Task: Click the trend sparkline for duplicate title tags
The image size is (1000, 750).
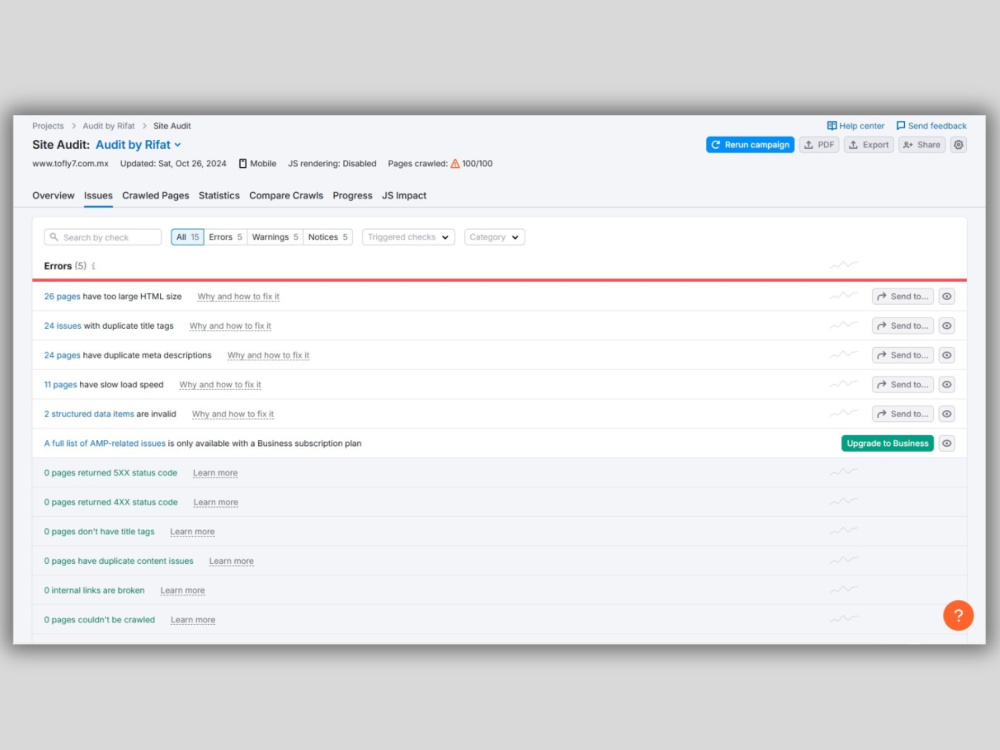Action: pos(843,325)
